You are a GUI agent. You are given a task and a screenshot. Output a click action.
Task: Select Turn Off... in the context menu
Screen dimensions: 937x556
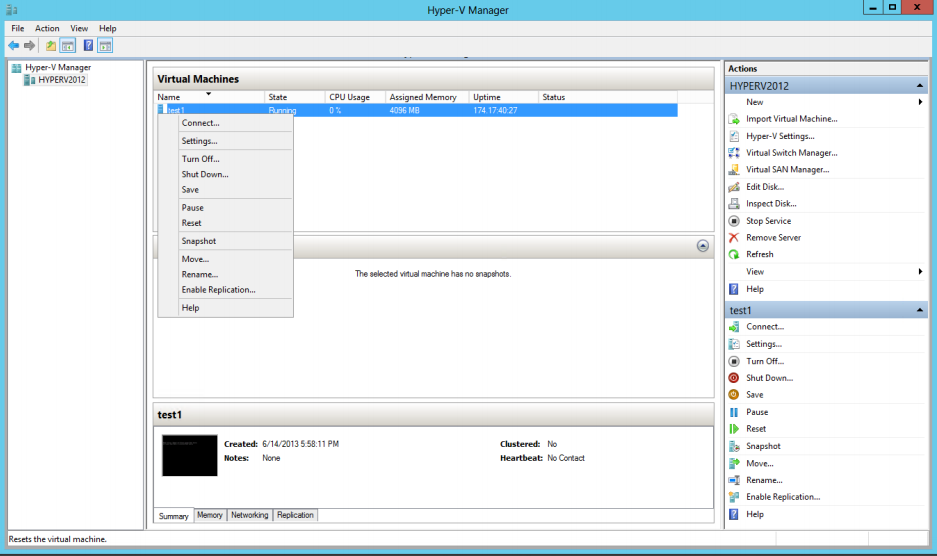tap(200, 159)
